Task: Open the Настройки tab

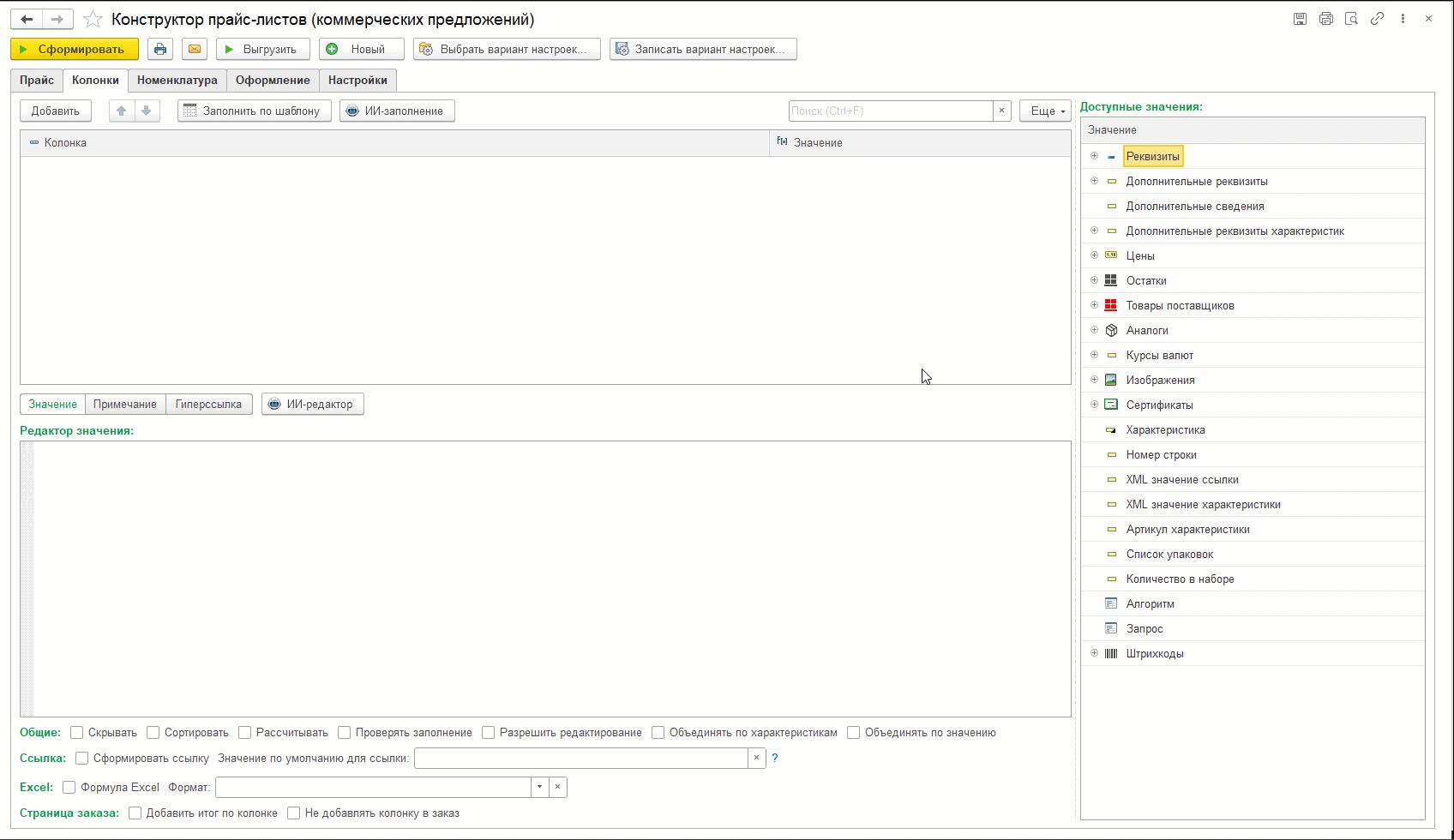Action: coord(357,81)
